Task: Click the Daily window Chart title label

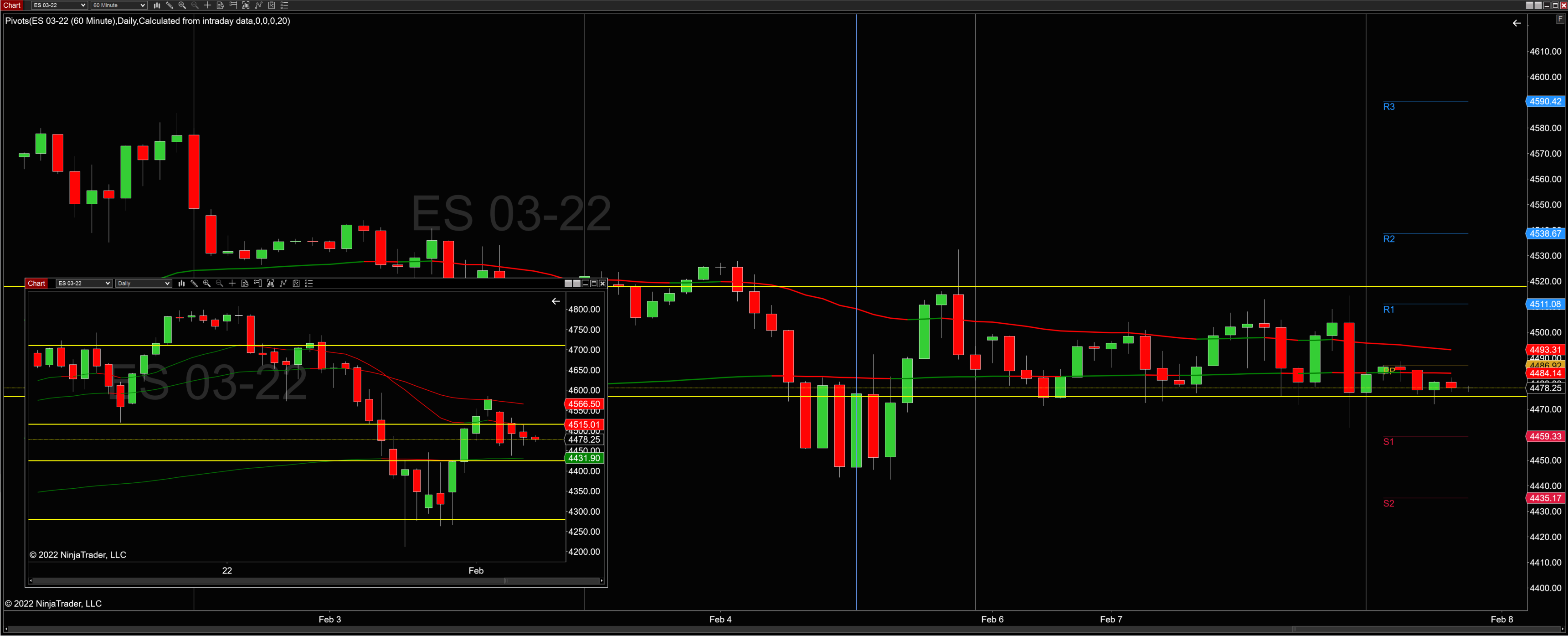Action: click(36, 283)
